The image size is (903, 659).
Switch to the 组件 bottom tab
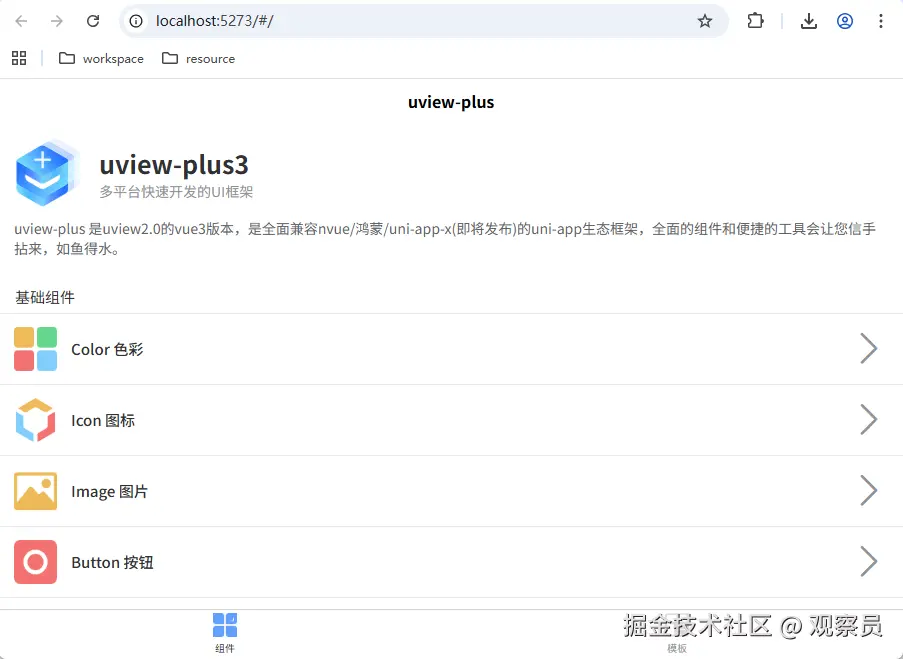(225, 633)
